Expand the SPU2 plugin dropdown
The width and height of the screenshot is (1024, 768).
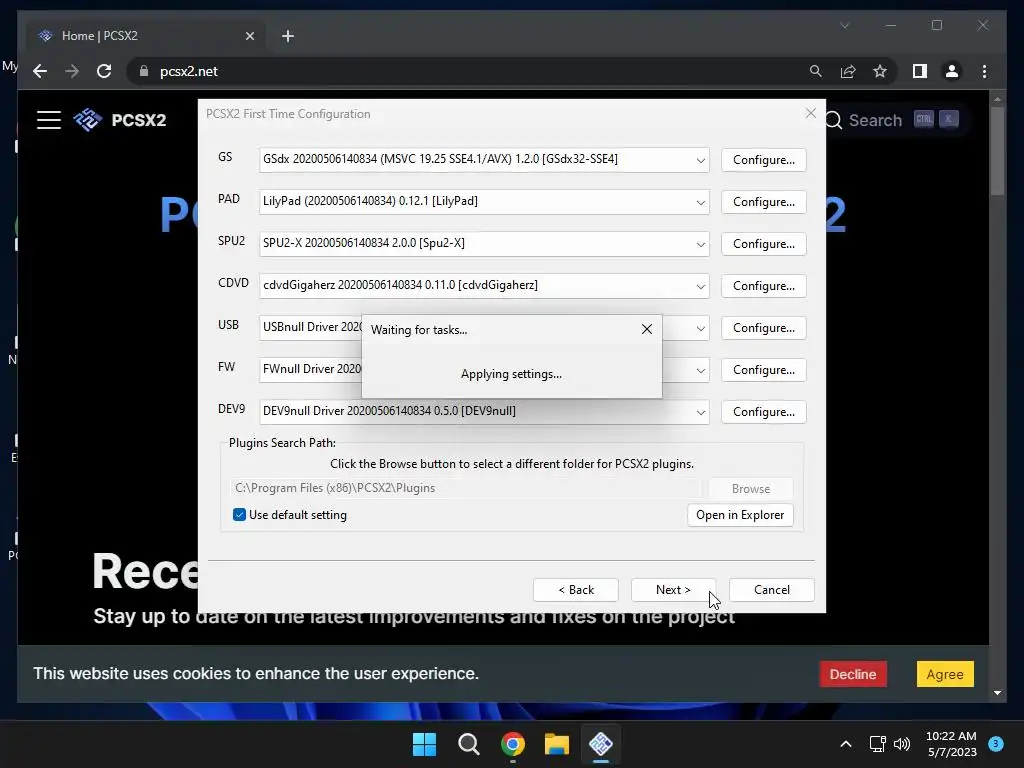click(x=700, y=244)
